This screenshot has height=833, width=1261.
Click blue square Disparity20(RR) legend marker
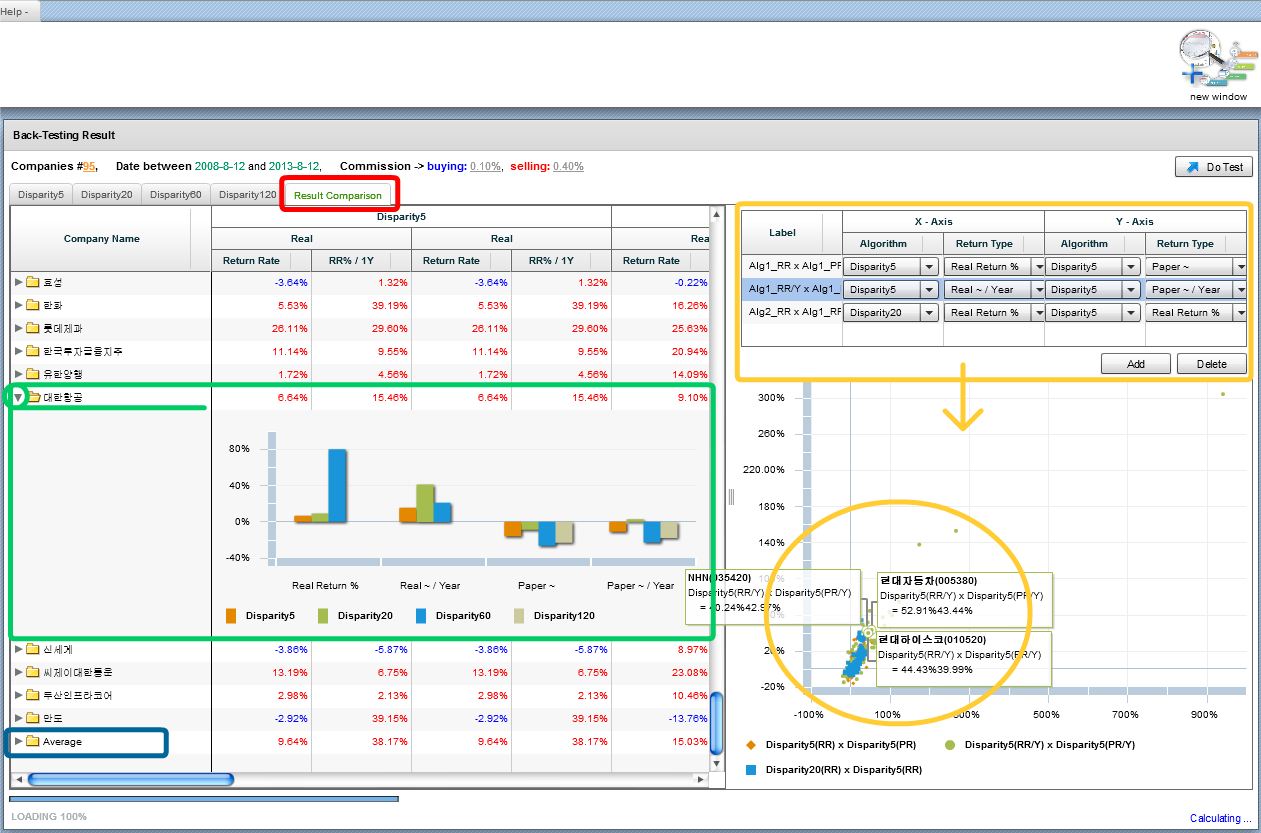[752, 770]
